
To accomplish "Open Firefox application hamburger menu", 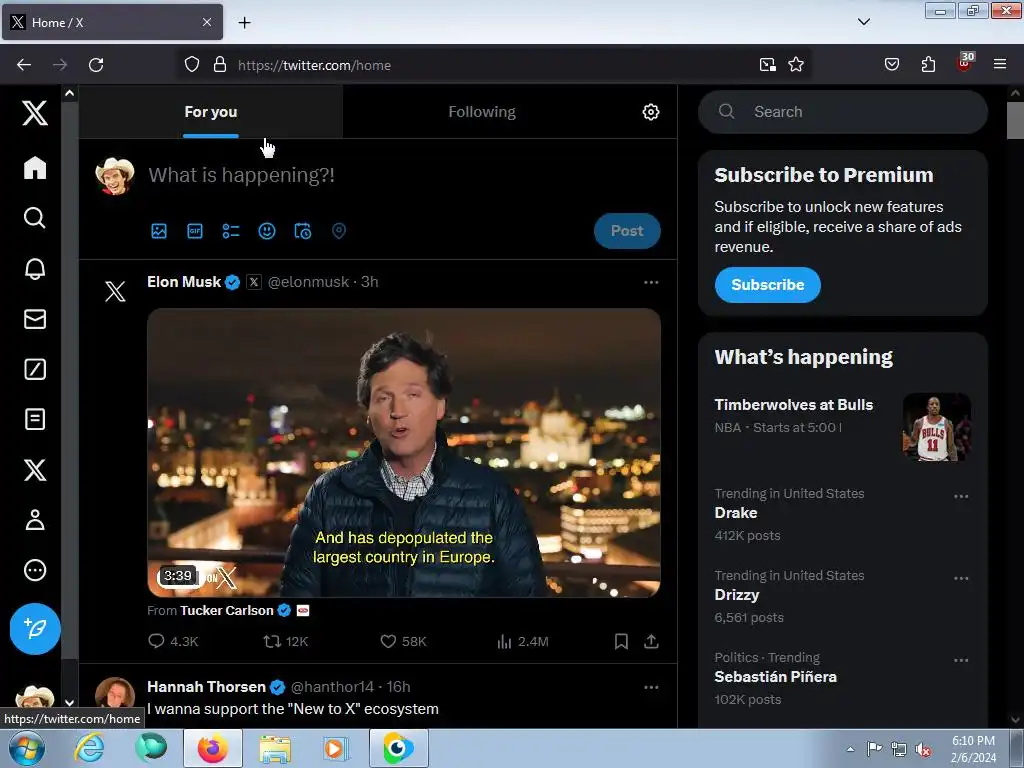I will coord(1000,64).
